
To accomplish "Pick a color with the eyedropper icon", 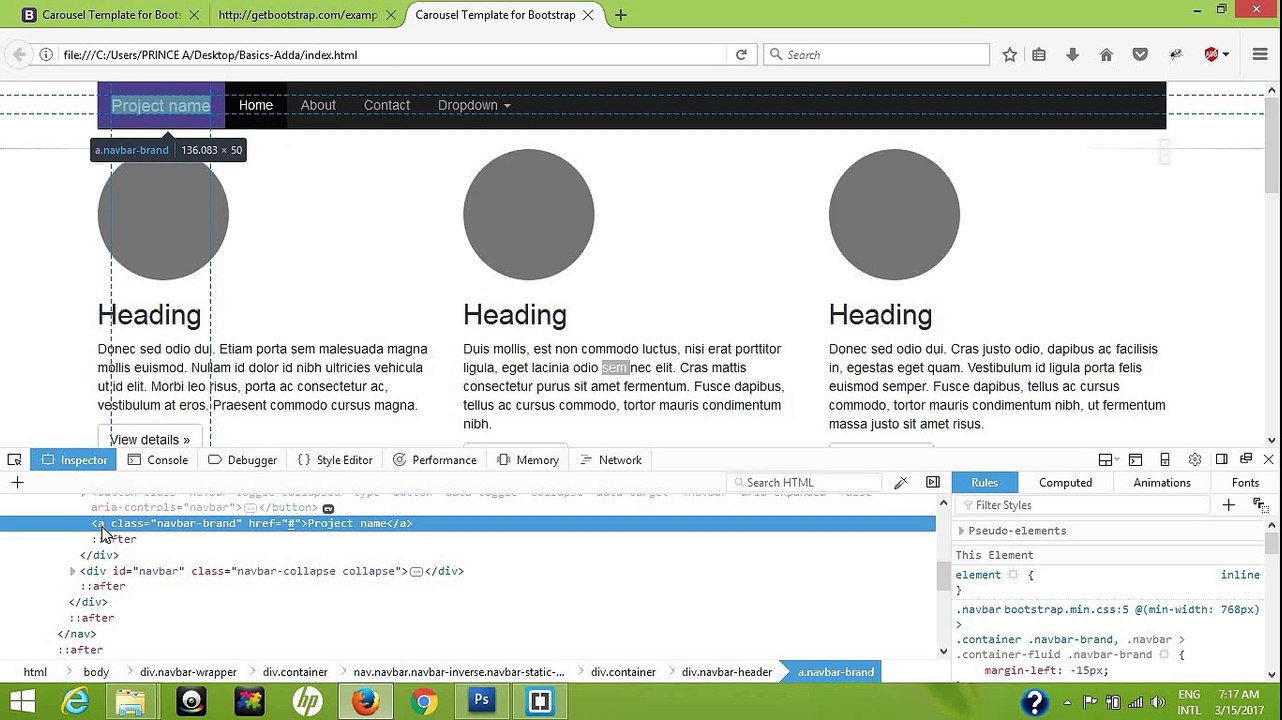I will [x=900, y=483].
